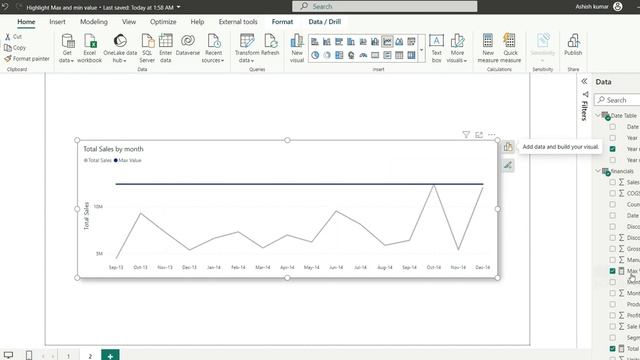Publish the report
The width and height of the screenshot is (640, 360).
573,45
